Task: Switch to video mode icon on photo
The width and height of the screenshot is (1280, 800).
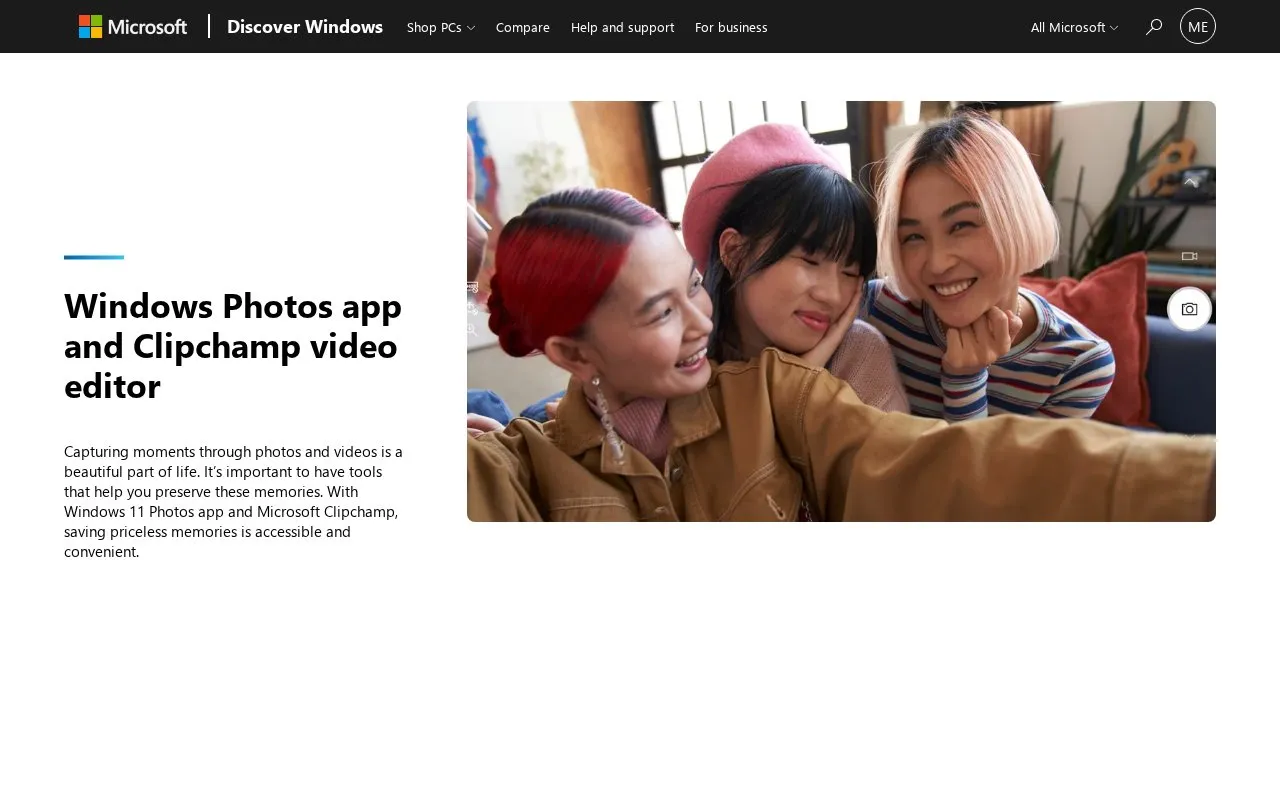Action: tap(1189, 256)
